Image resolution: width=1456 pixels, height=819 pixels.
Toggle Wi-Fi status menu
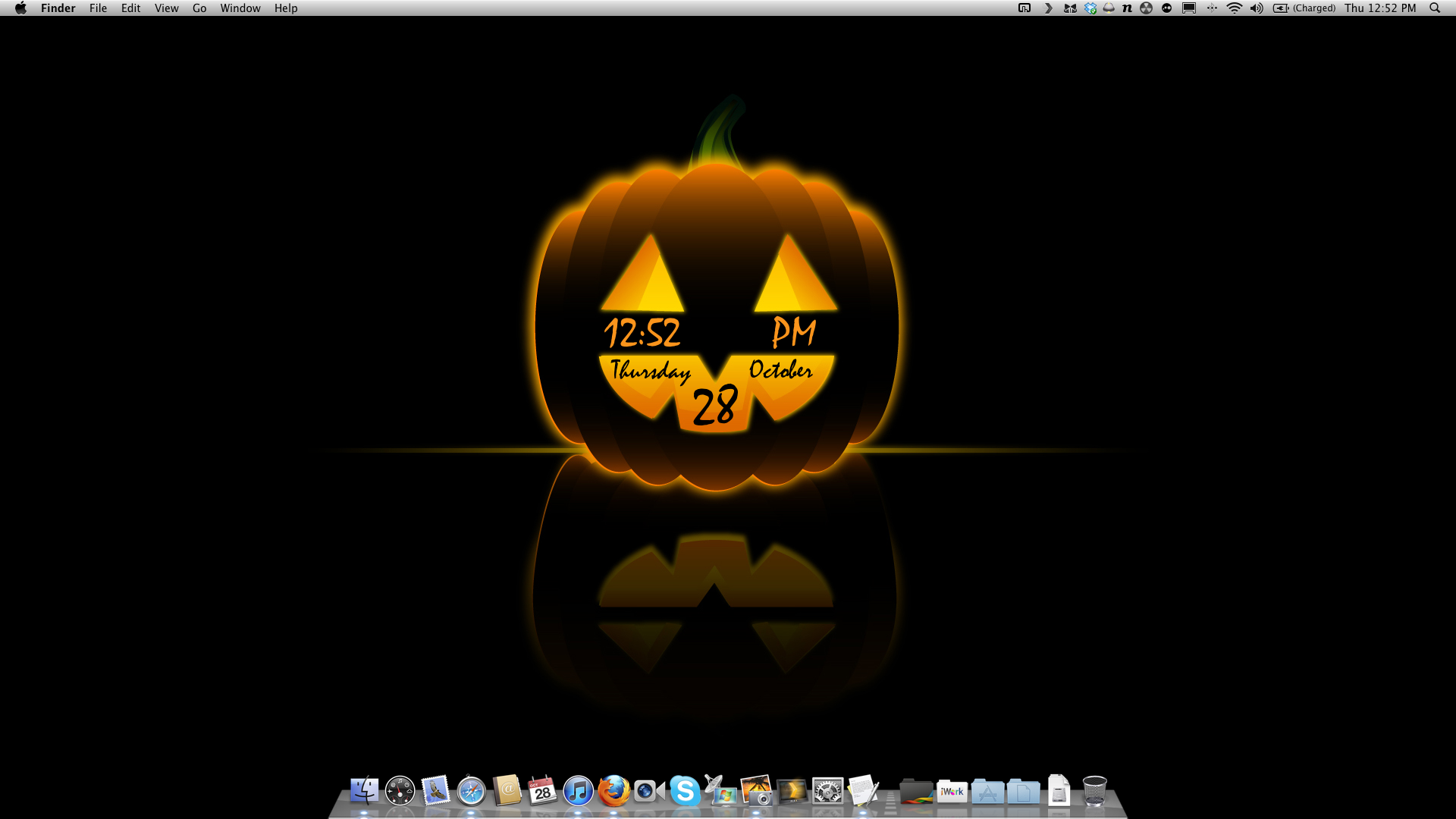click(x=1234, y=8)
